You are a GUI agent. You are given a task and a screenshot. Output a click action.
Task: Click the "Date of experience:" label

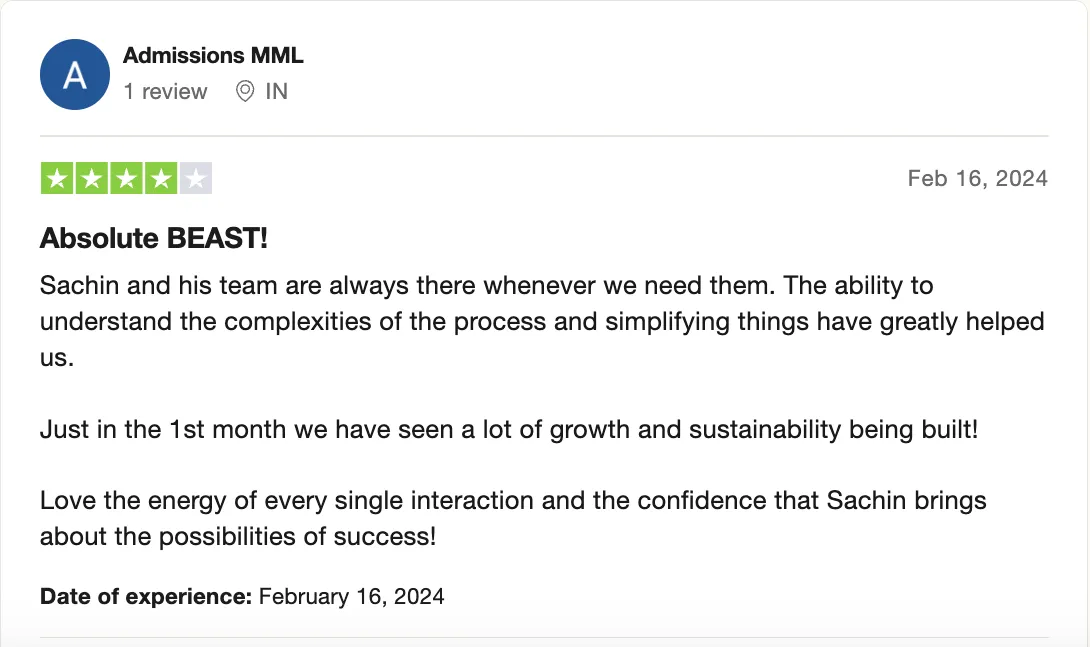click(x=146, y=597)
